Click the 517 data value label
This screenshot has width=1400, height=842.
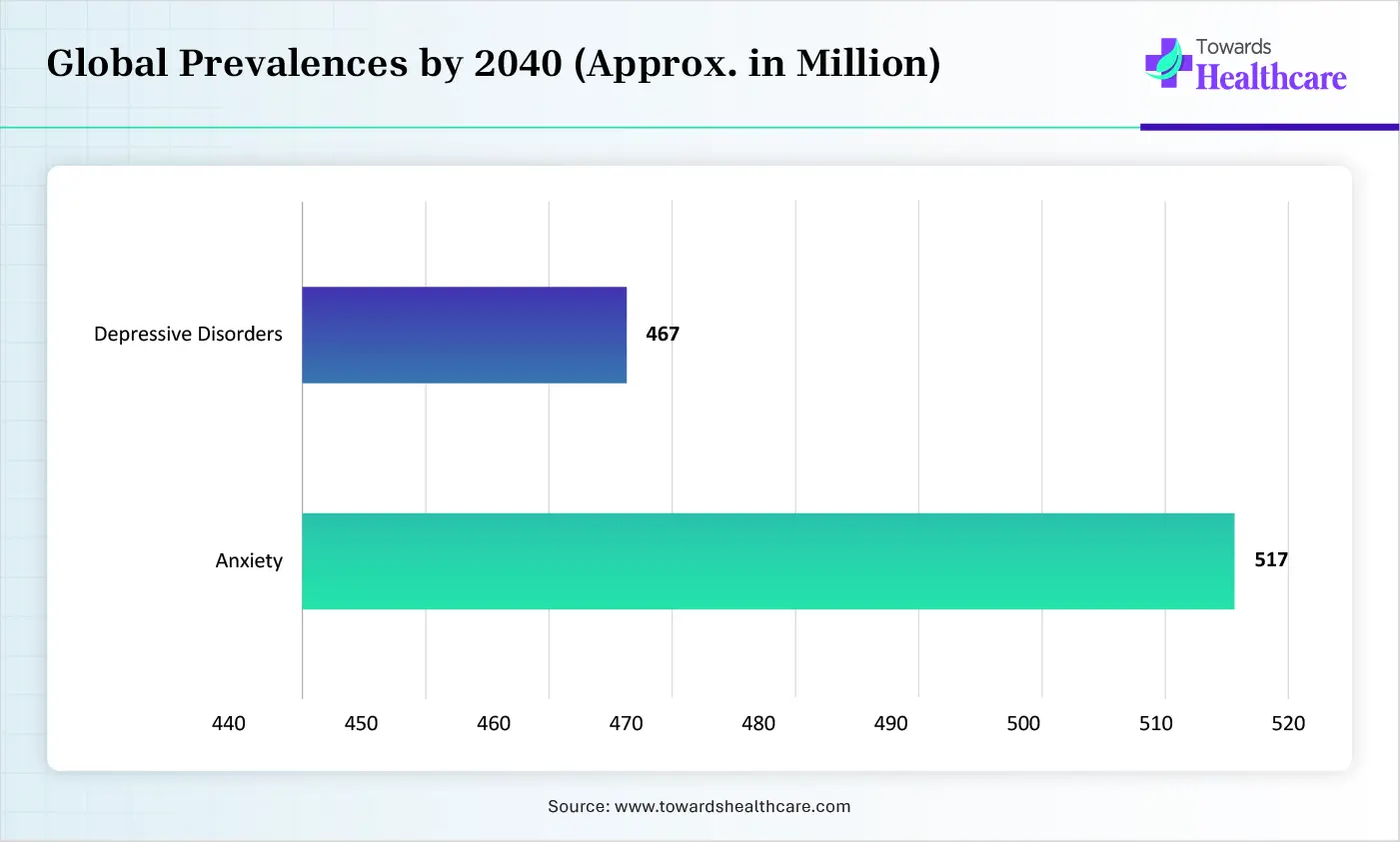[x=1271, y=560]
